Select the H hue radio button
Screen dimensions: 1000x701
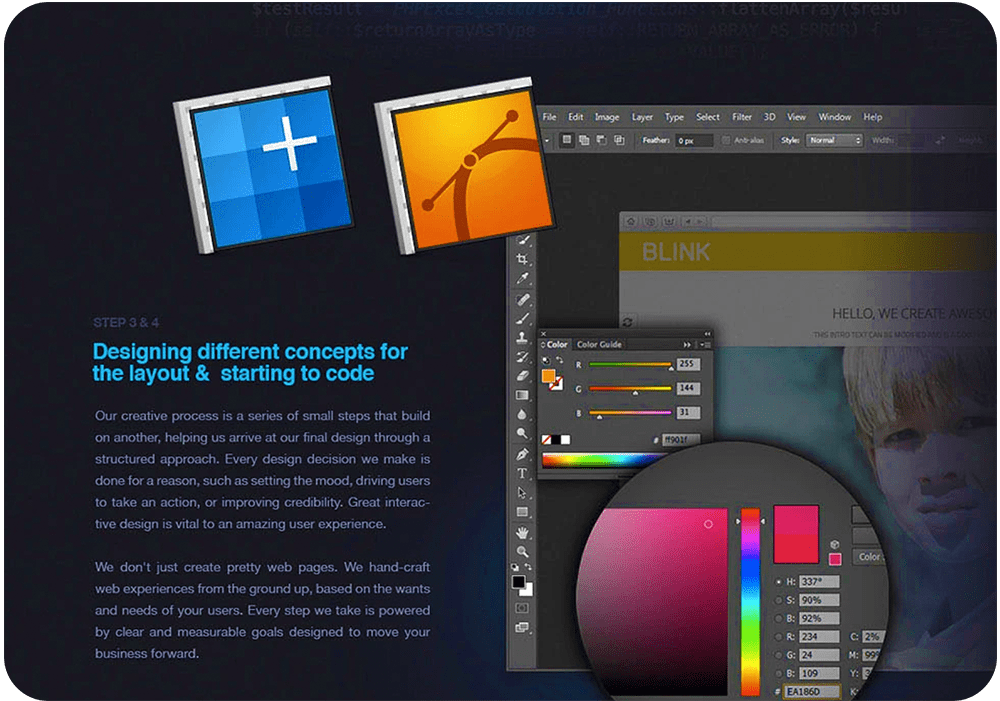pos(780,581)
